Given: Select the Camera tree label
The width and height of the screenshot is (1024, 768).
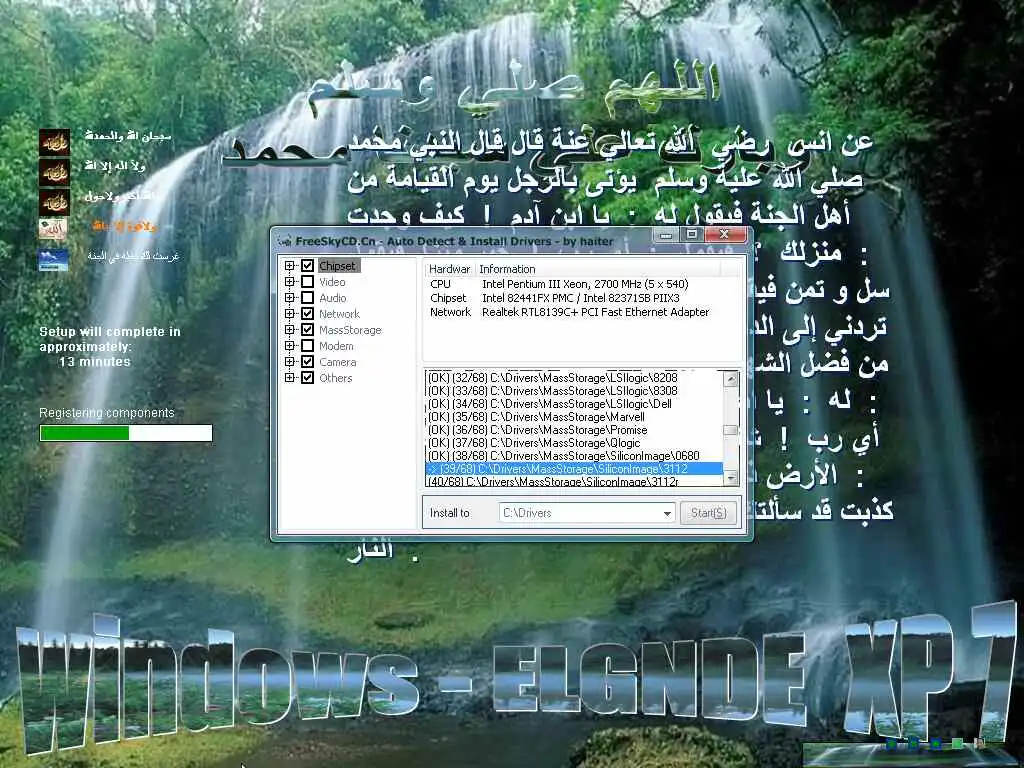Looking at the screenshot, I should coord(338,362).
